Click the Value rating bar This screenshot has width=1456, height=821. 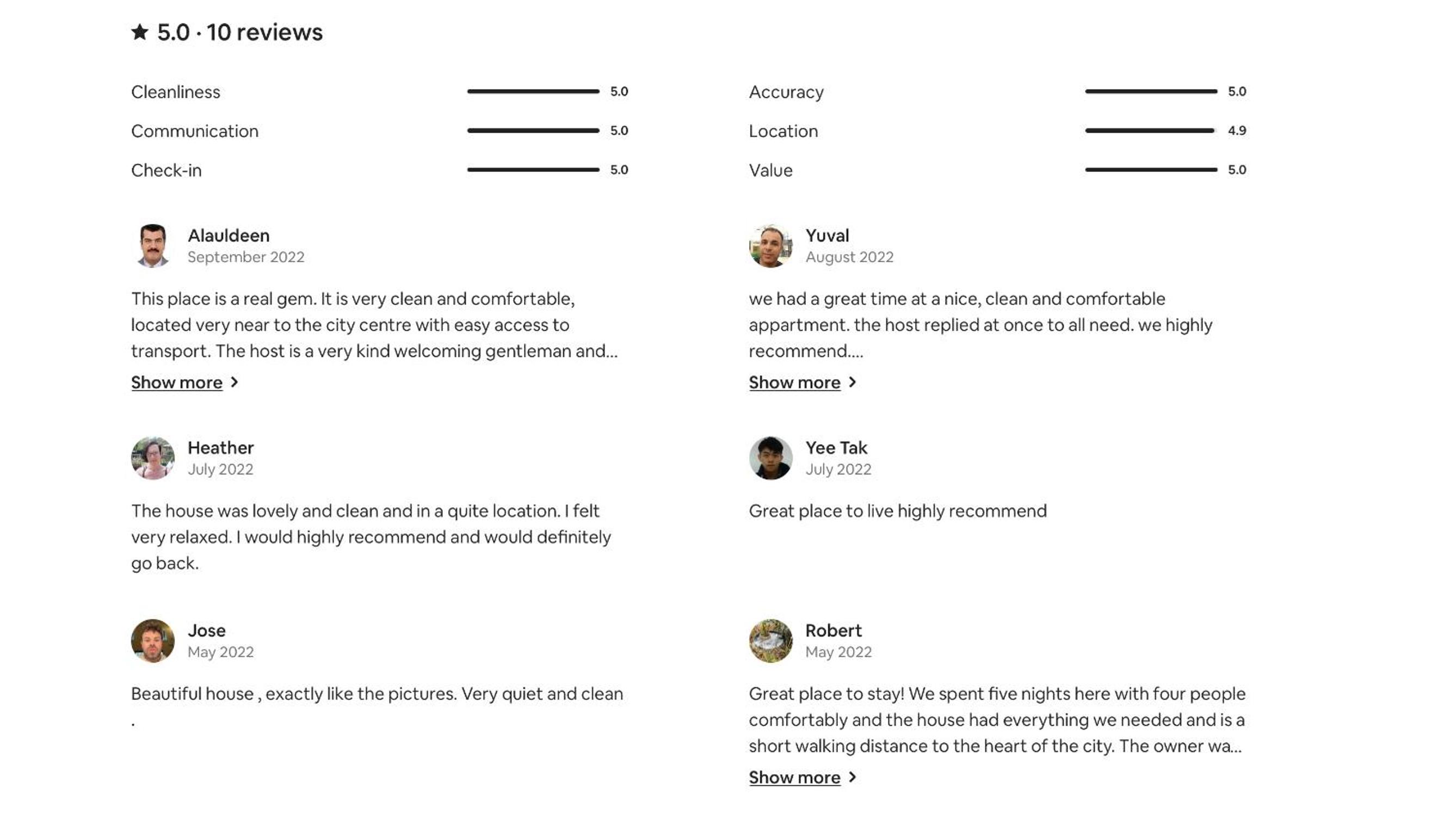point(1151,170)
